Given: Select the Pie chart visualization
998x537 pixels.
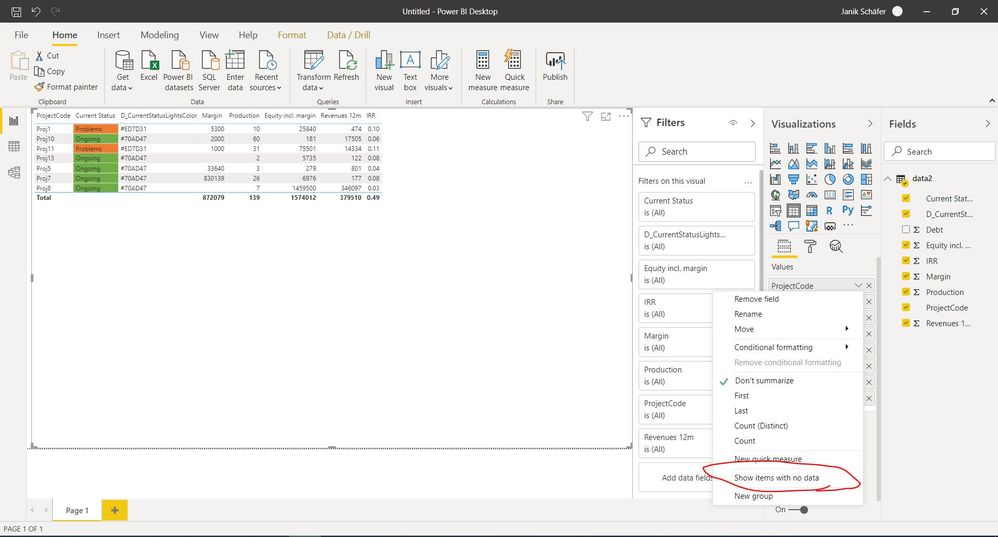Looking at the screenshot, I should [829, 179].
